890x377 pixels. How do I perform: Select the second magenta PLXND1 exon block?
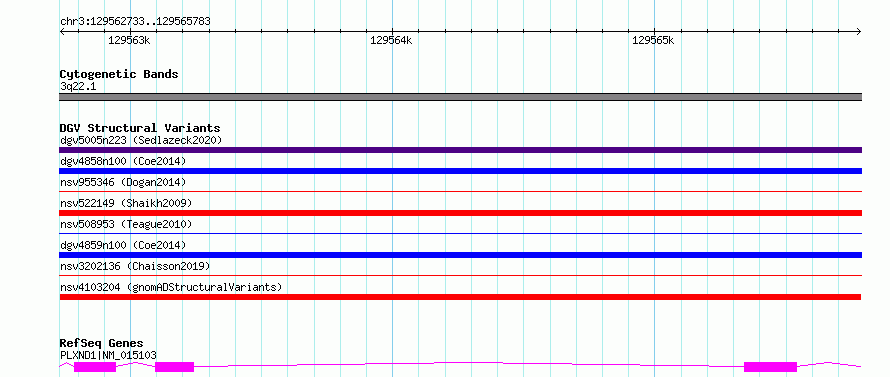174,367
